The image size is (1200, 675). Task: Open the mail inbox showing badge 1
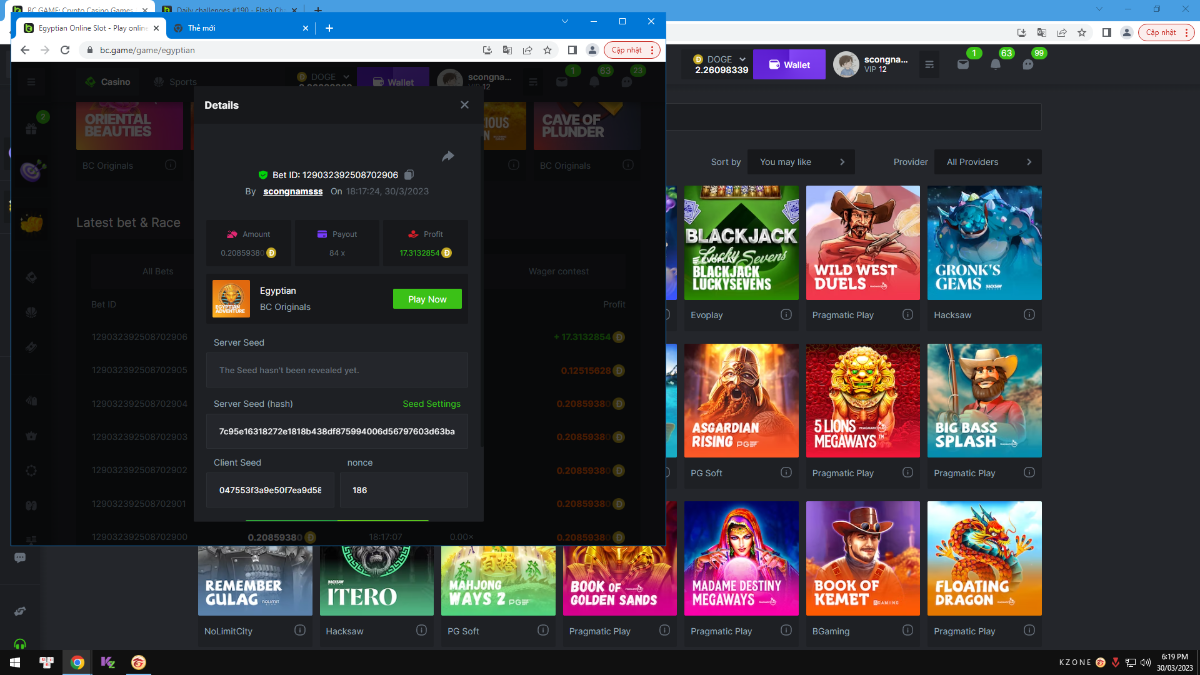click(x=963, y=64)
